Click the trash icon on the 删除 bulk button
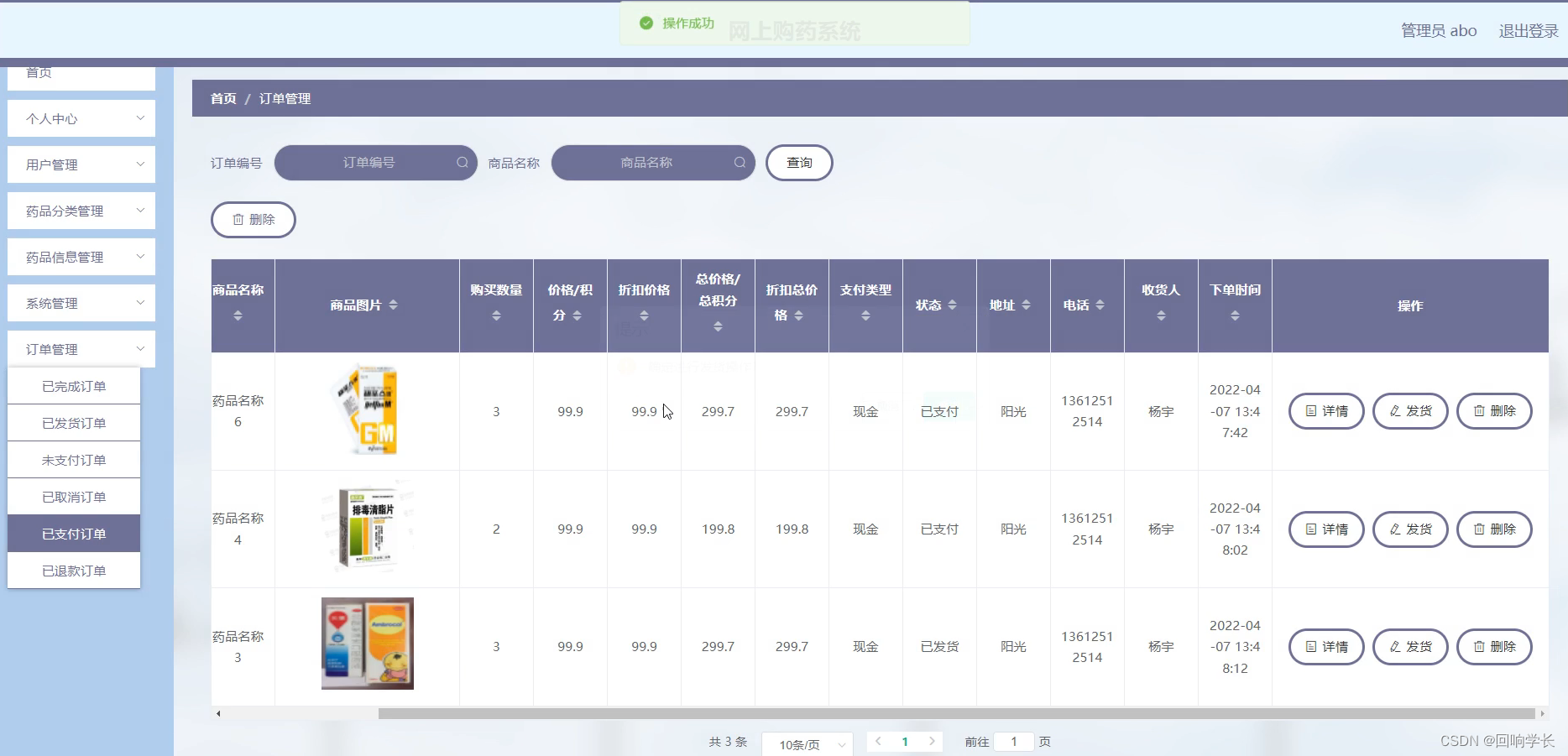 (238, 219)
